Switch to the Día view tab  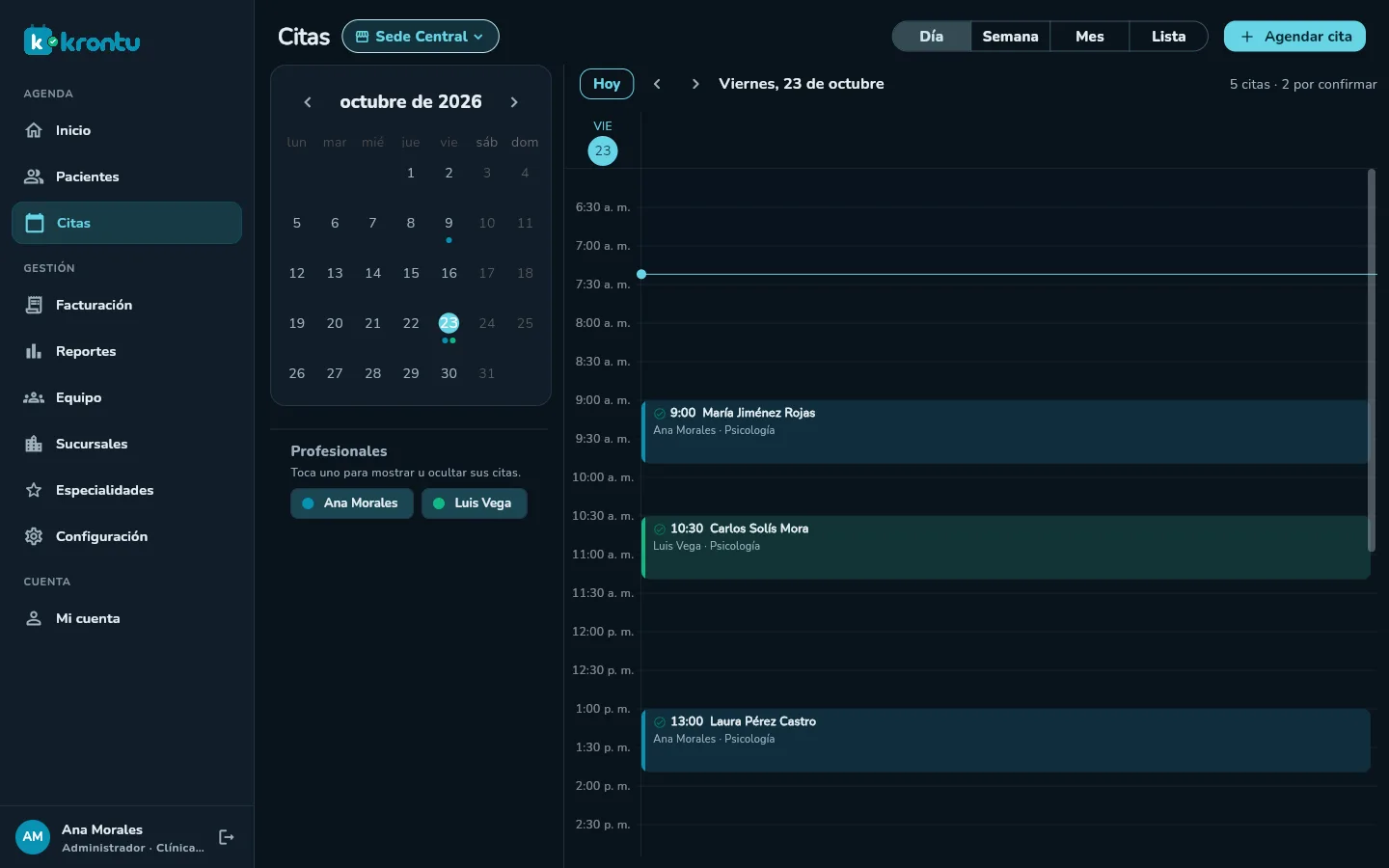point(932,37)
